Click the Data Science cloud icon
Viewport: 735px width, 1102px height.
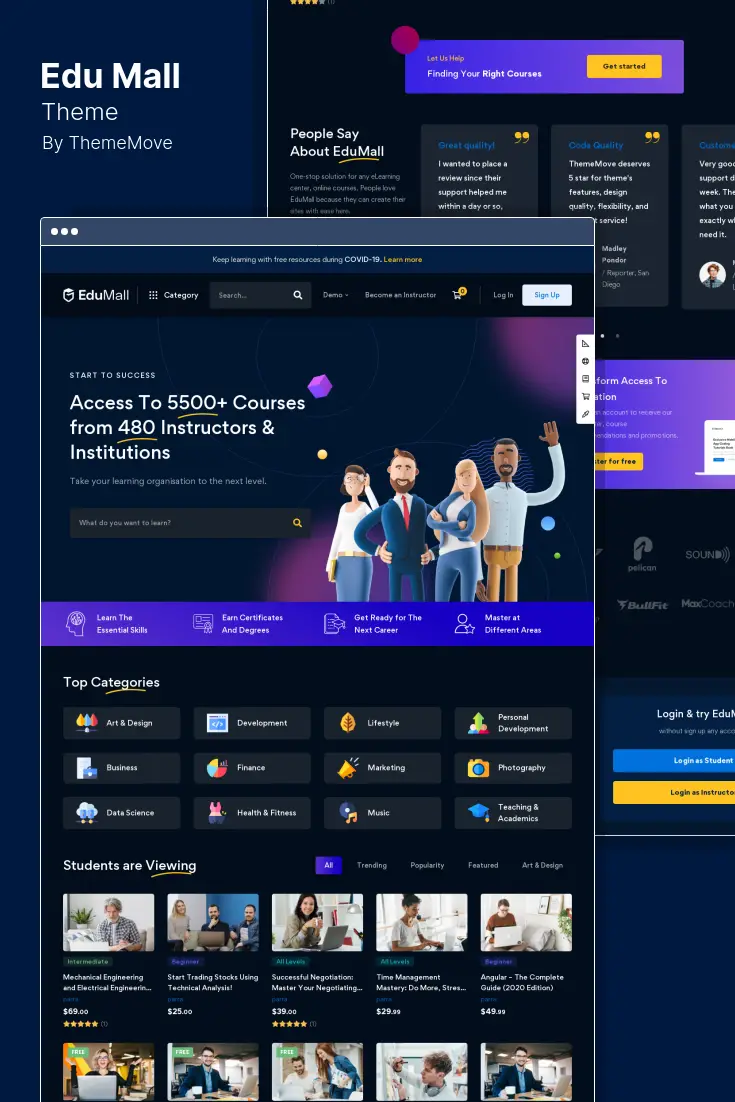tap(86, 812)
